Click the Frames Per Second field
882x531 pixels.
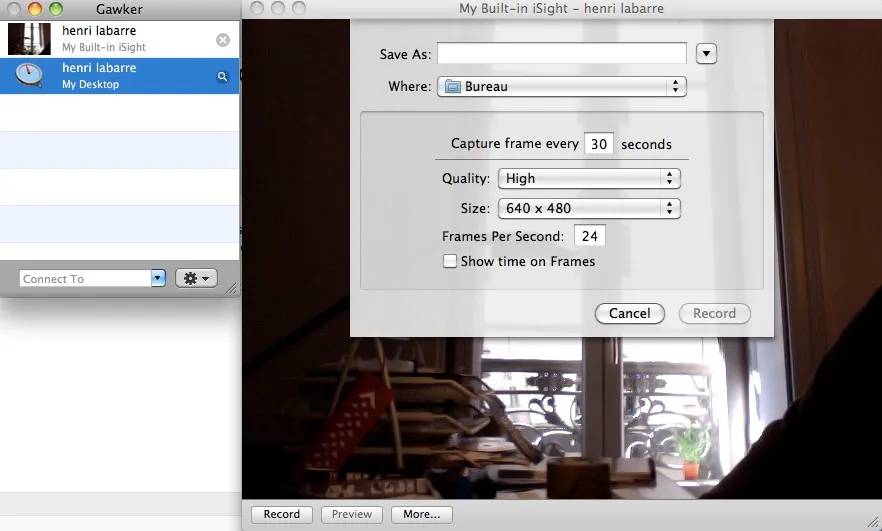pyautogui.click(x=590, y=236)
